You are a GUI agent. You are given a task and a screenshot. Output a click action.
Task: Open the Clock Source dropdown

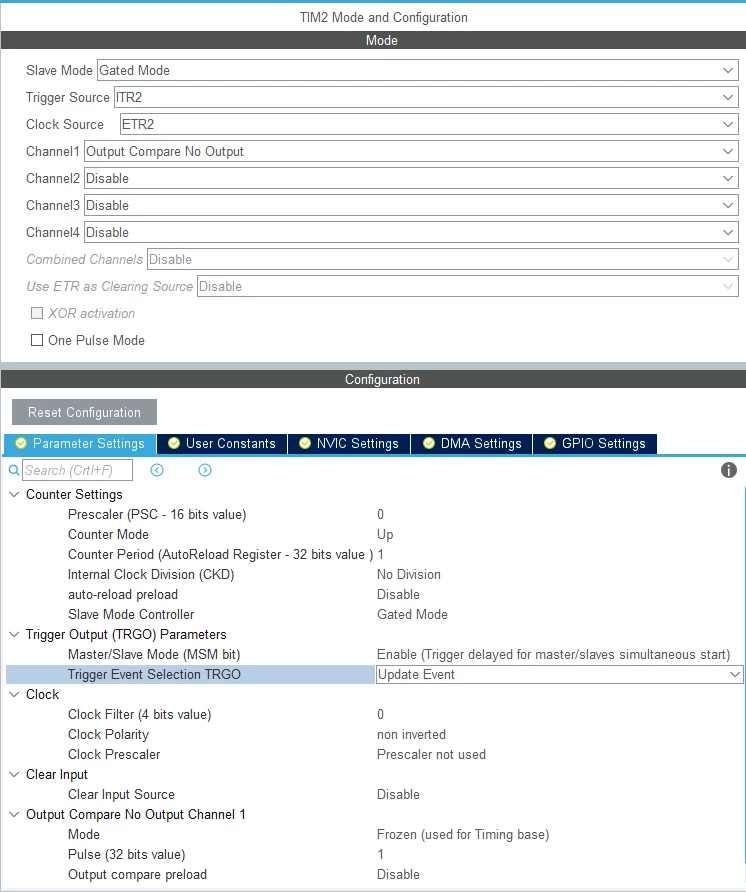pos(429,125)
